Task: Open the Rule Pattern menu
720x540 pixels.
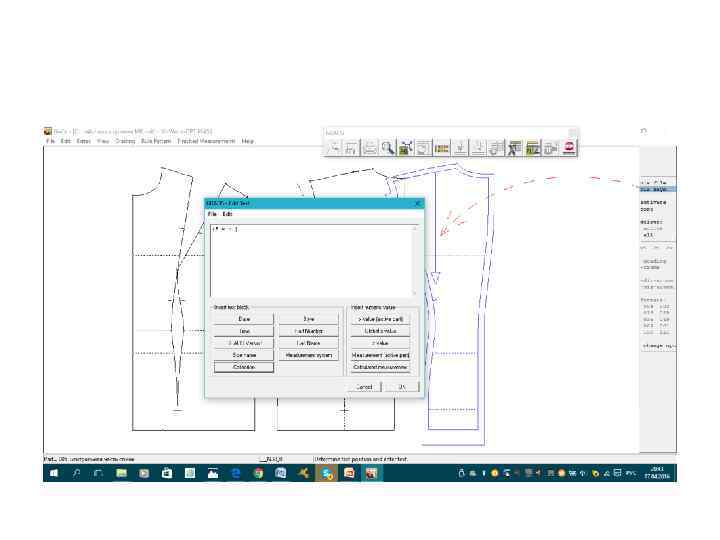Action: (156, 141)
